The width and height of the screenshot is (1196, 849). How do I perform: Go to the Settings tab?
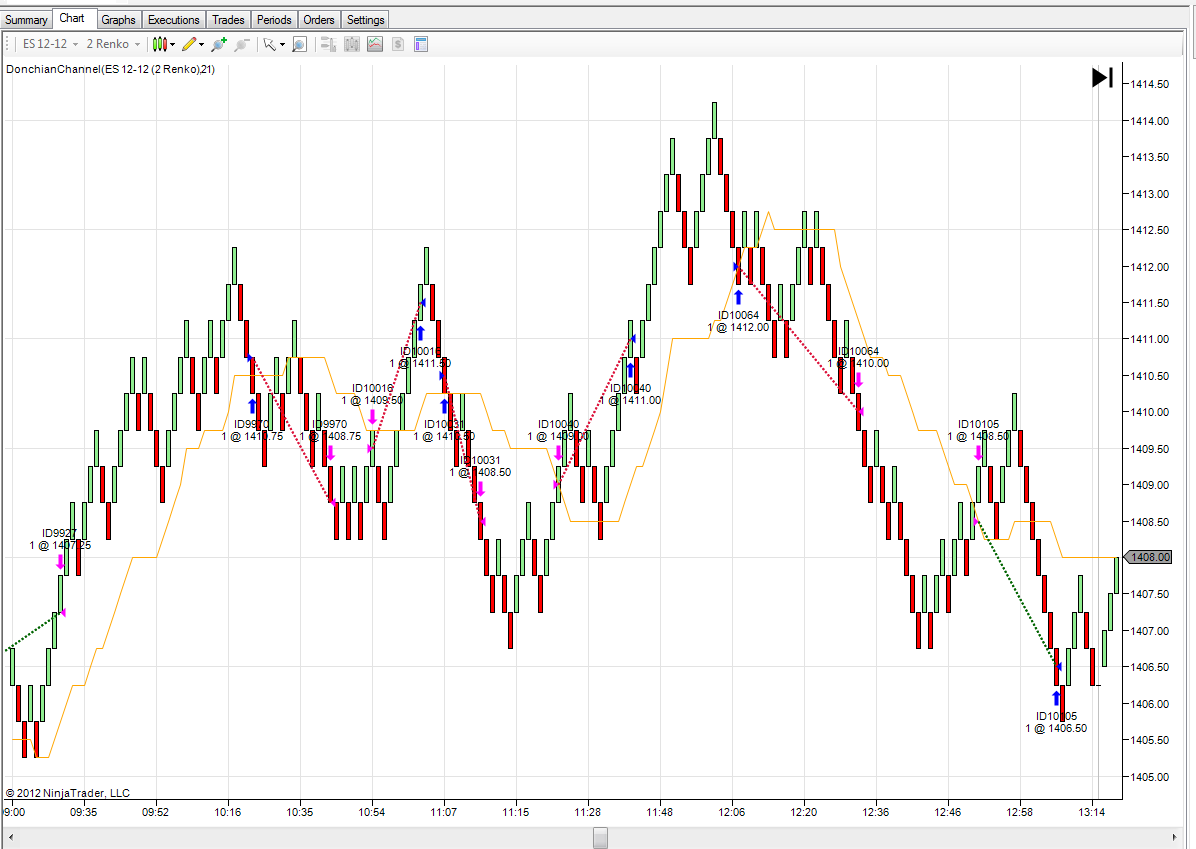tap(365, 20)
